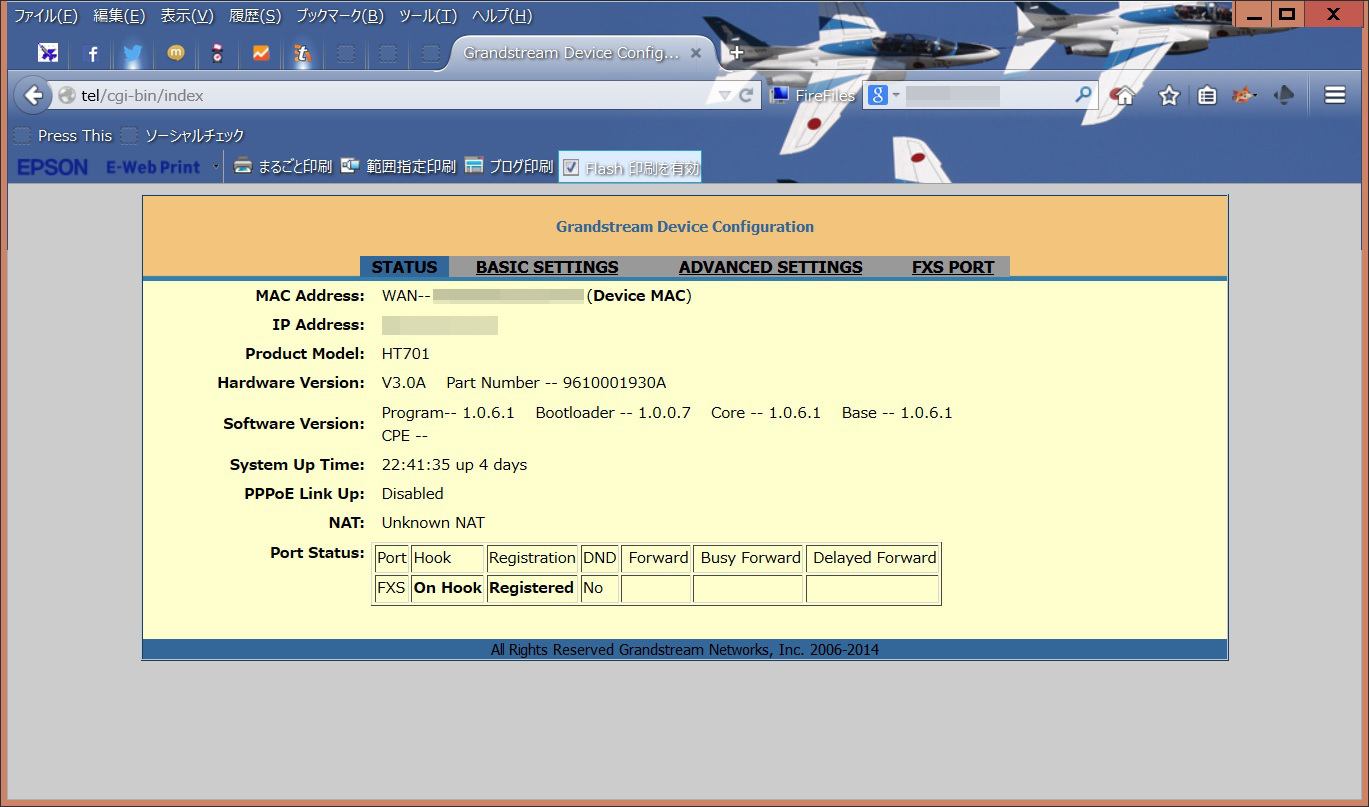1369x807 pixels.
Task: Go to the FXS PORT tab
Action: (952, 267)
